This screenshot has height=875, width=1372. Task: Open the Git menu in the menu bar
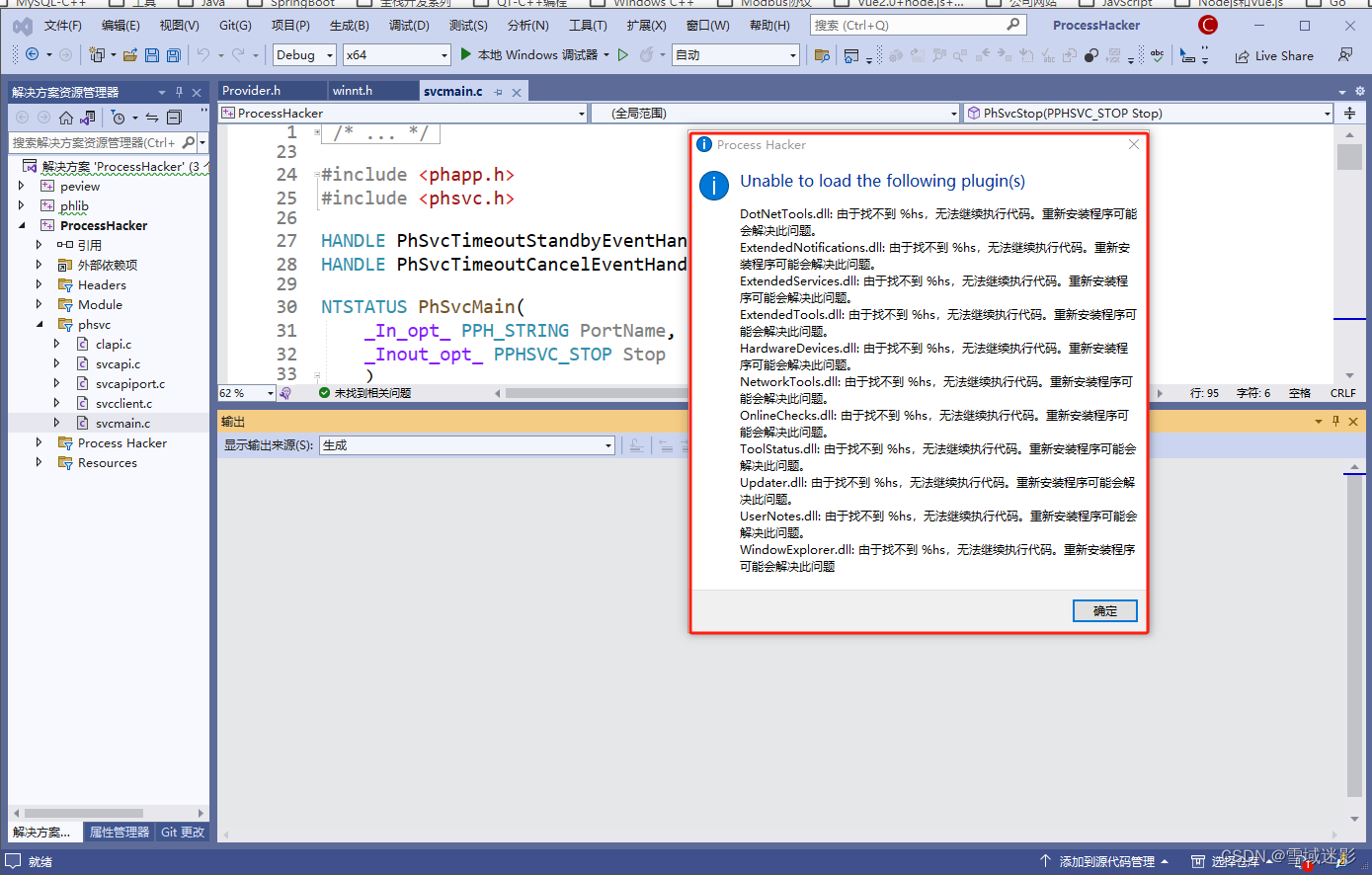234,25
